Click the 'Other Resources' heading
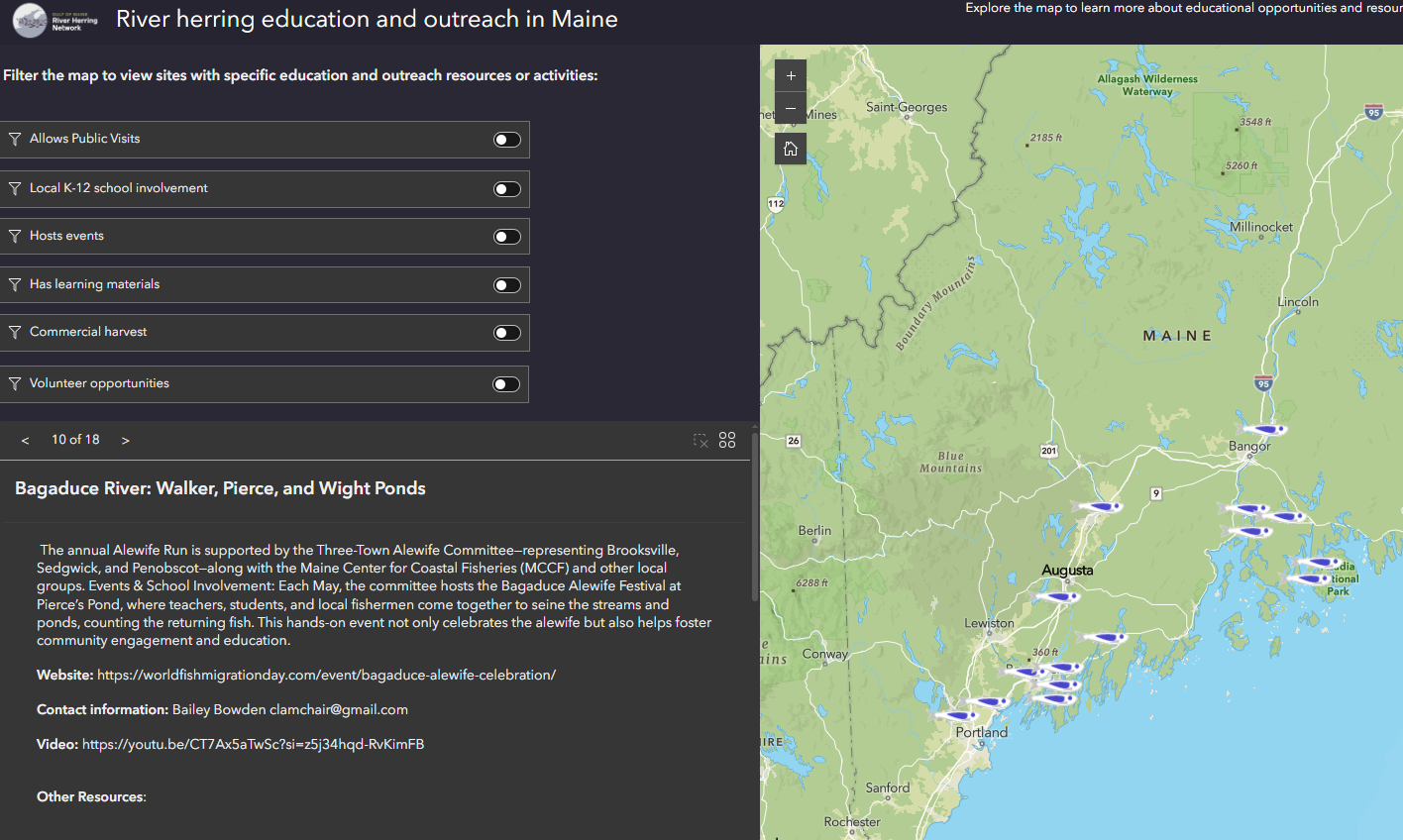 pos(91,796)
